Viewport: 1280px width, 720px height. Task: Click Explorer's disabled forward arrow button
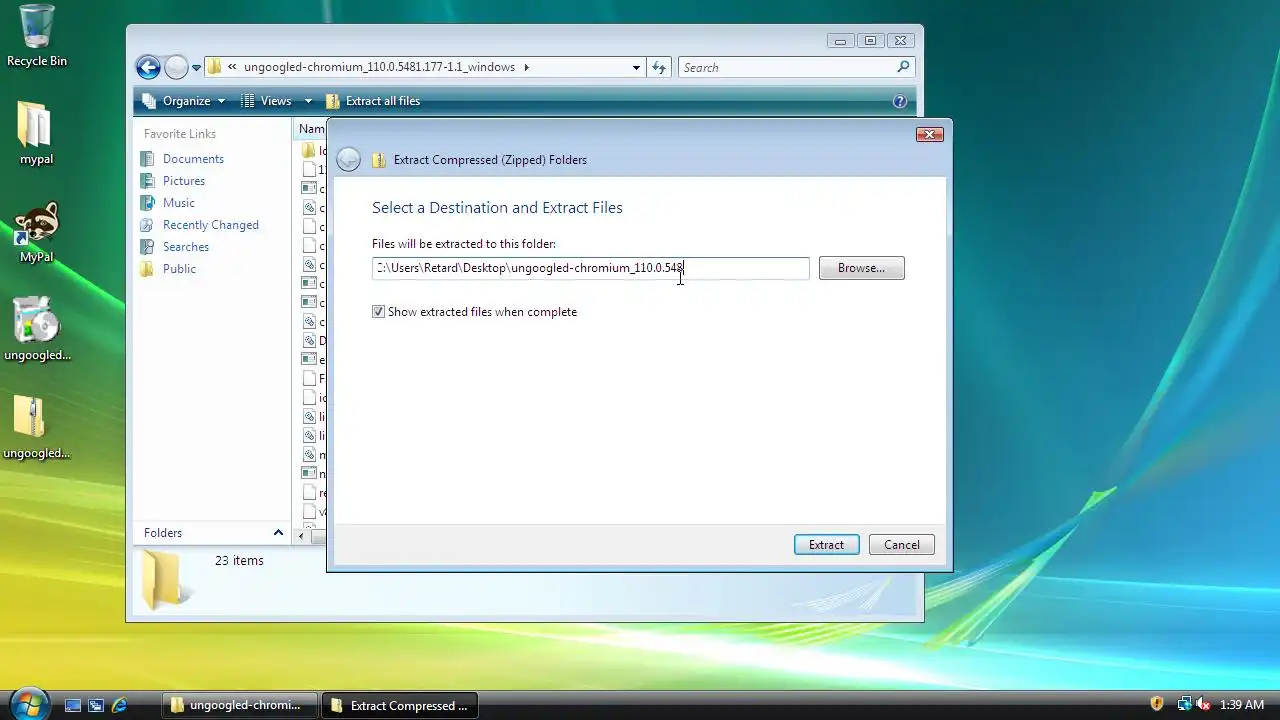click(176, 67)
